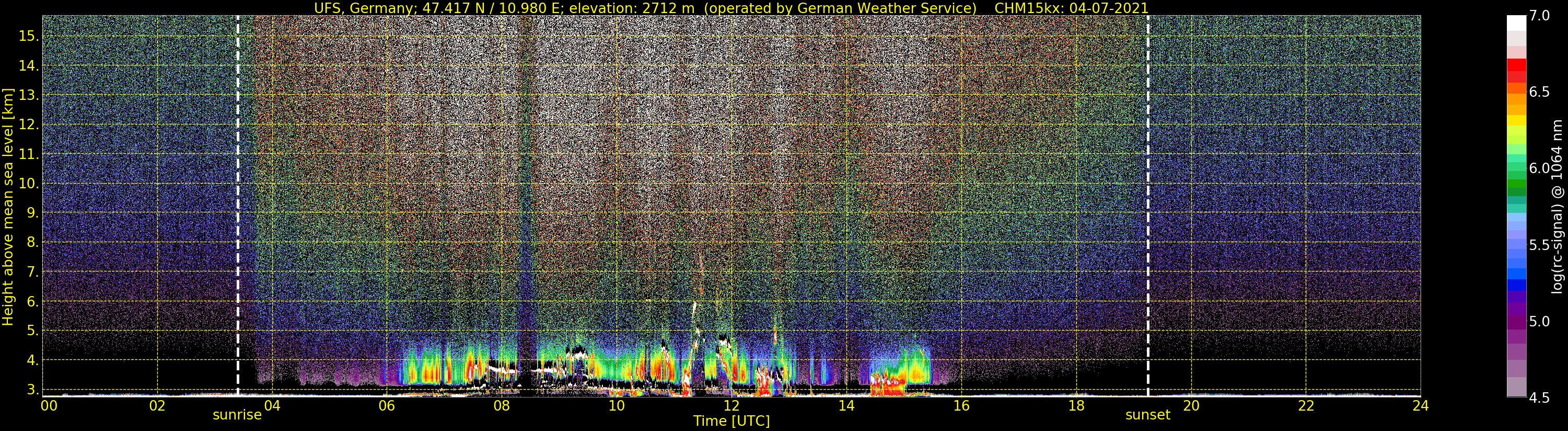This screenshot has width=1568, height=431.
Task: Click the '7.' km tick on height axis
Action: coord(32,272)
